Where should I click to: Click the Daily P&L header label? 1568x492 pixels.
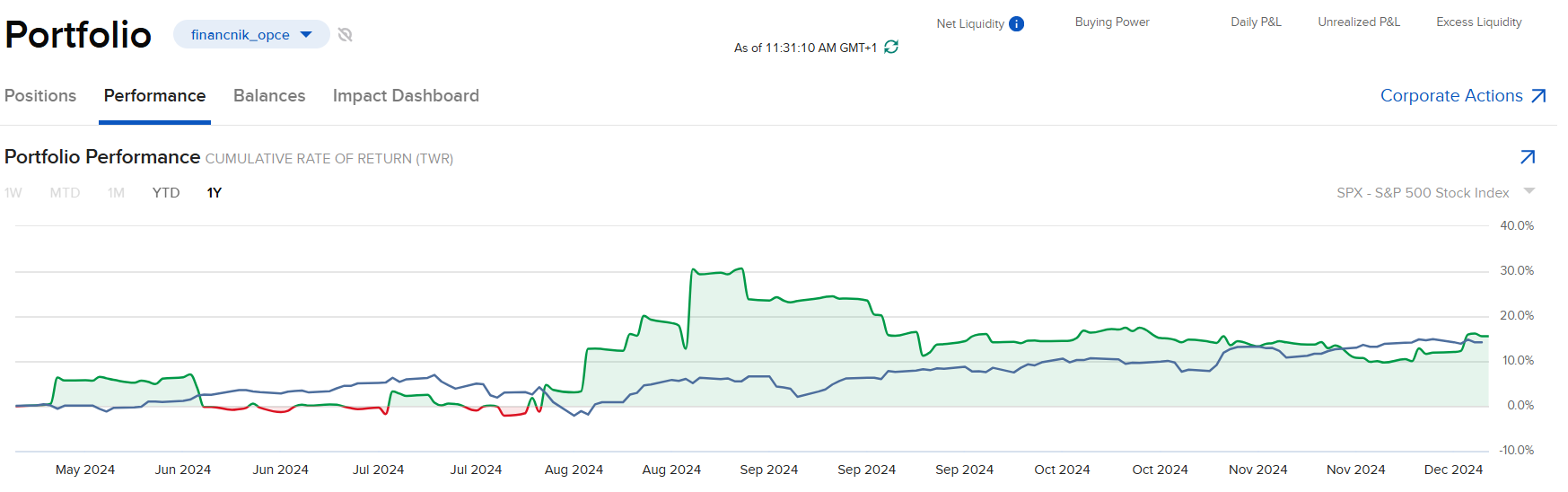(1256, 22)
